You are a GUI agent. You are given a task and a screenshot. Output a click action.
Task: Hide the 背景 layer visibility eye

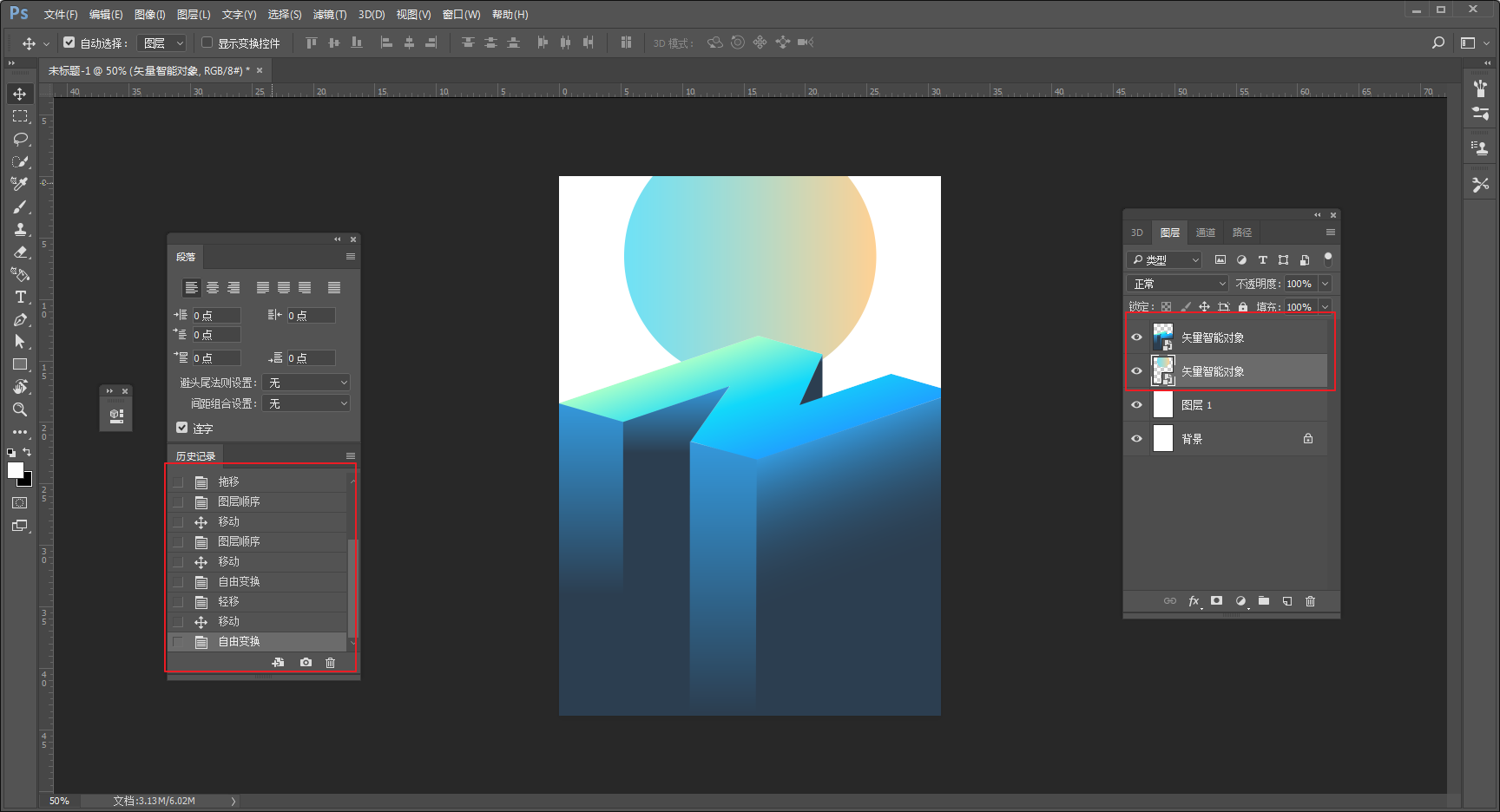(x=1137, y=439)
